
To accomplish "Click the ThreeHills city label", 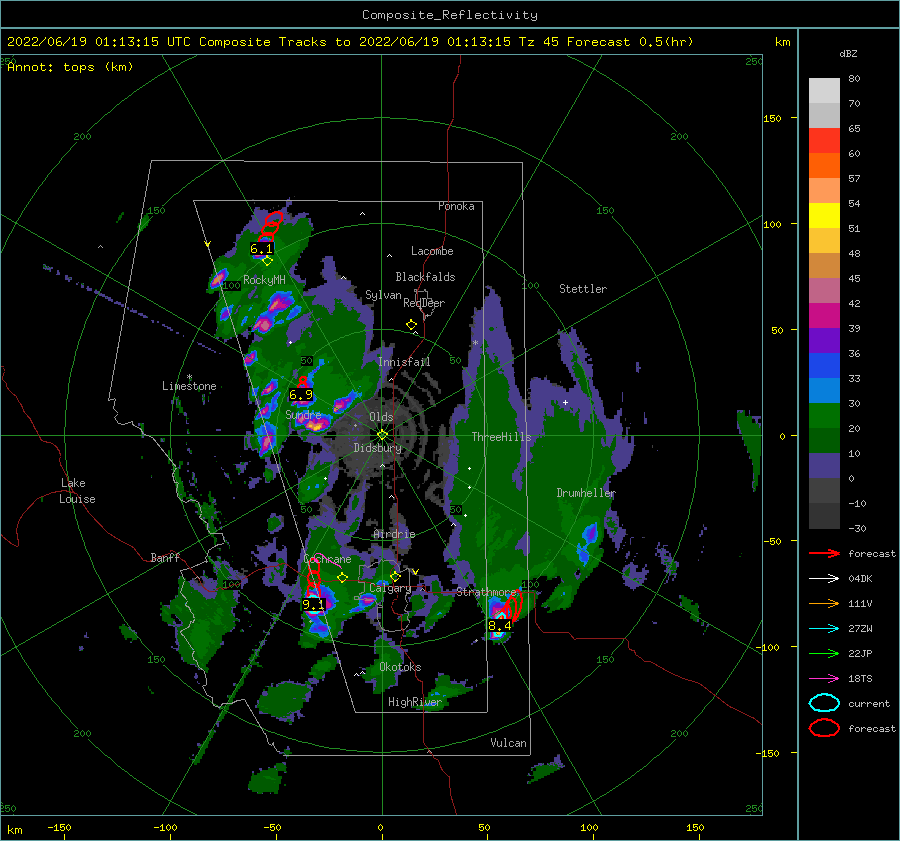I will pyautogui.click(x=501, y=437).
